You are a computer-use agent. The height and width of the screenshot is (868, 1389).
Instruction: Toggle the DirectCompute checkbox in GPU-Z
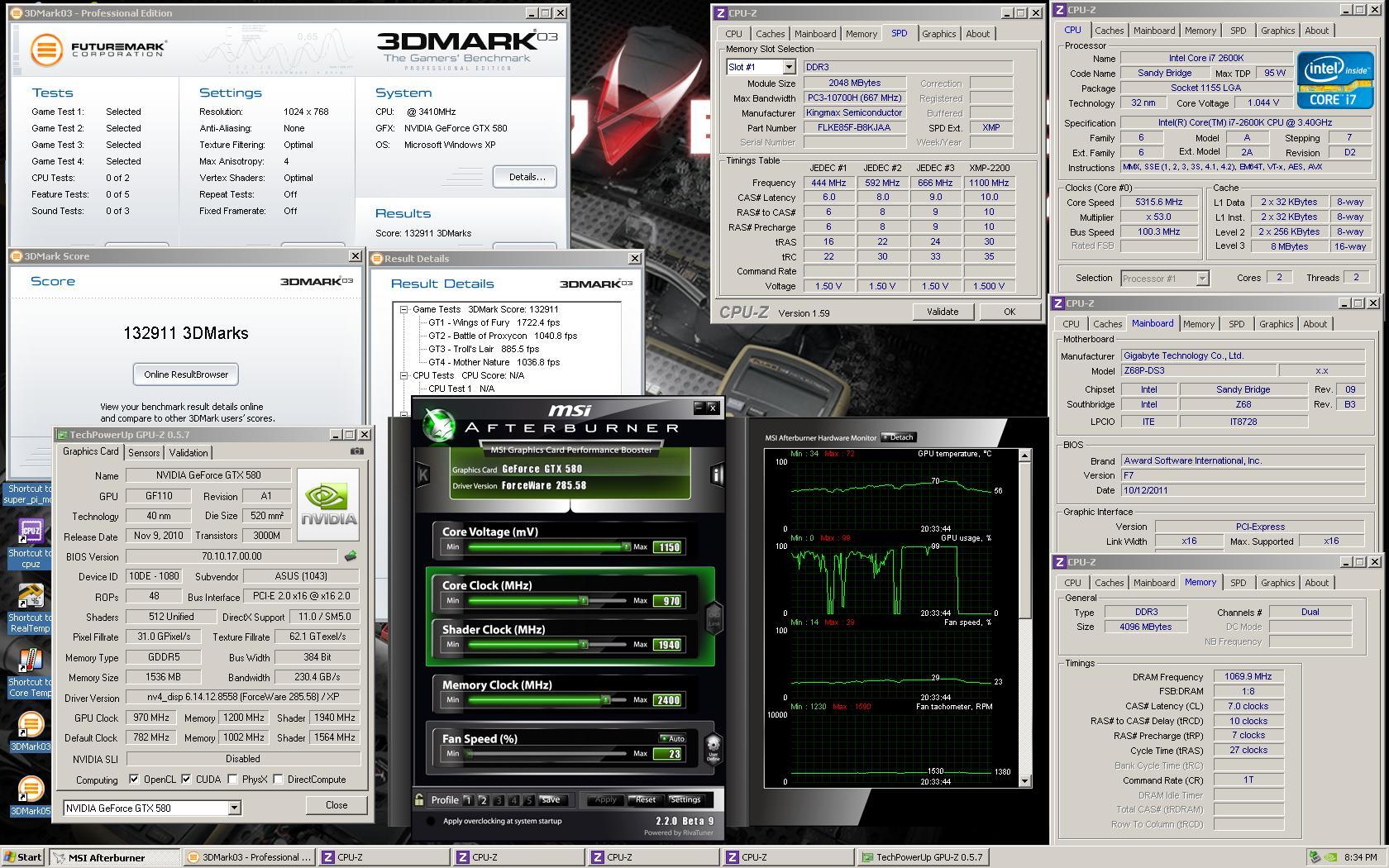tap(279, 780)
